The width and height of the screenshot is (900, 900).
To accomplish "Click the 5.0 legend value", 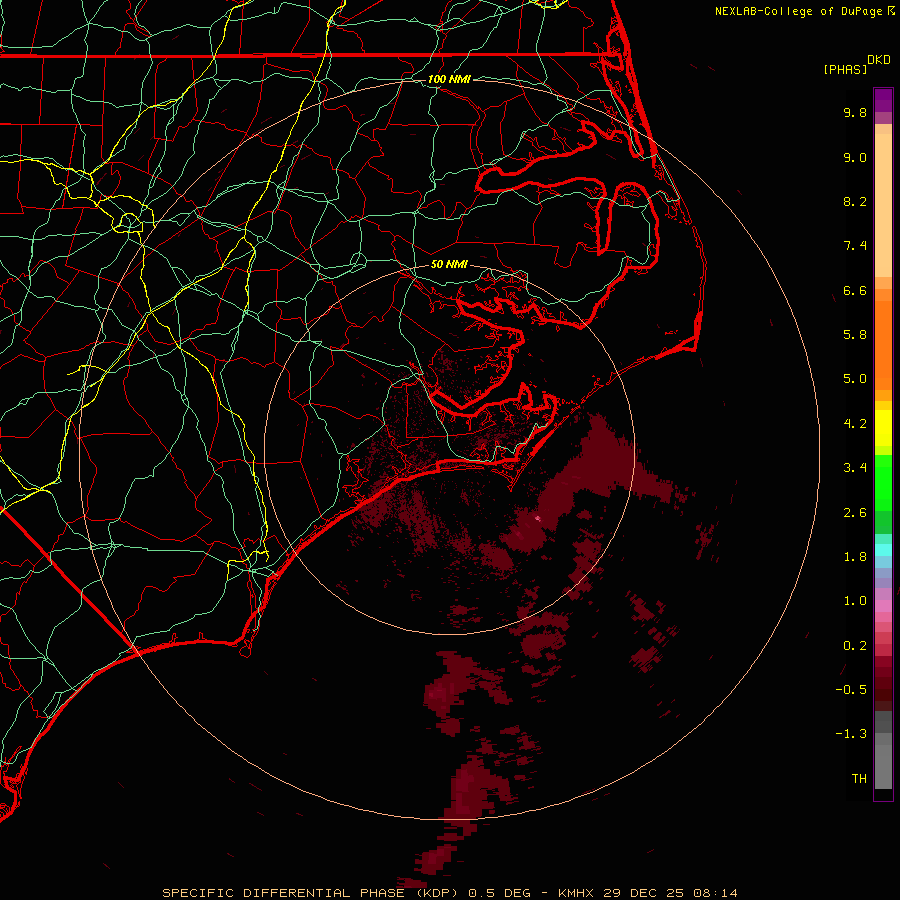I will 855,379.
